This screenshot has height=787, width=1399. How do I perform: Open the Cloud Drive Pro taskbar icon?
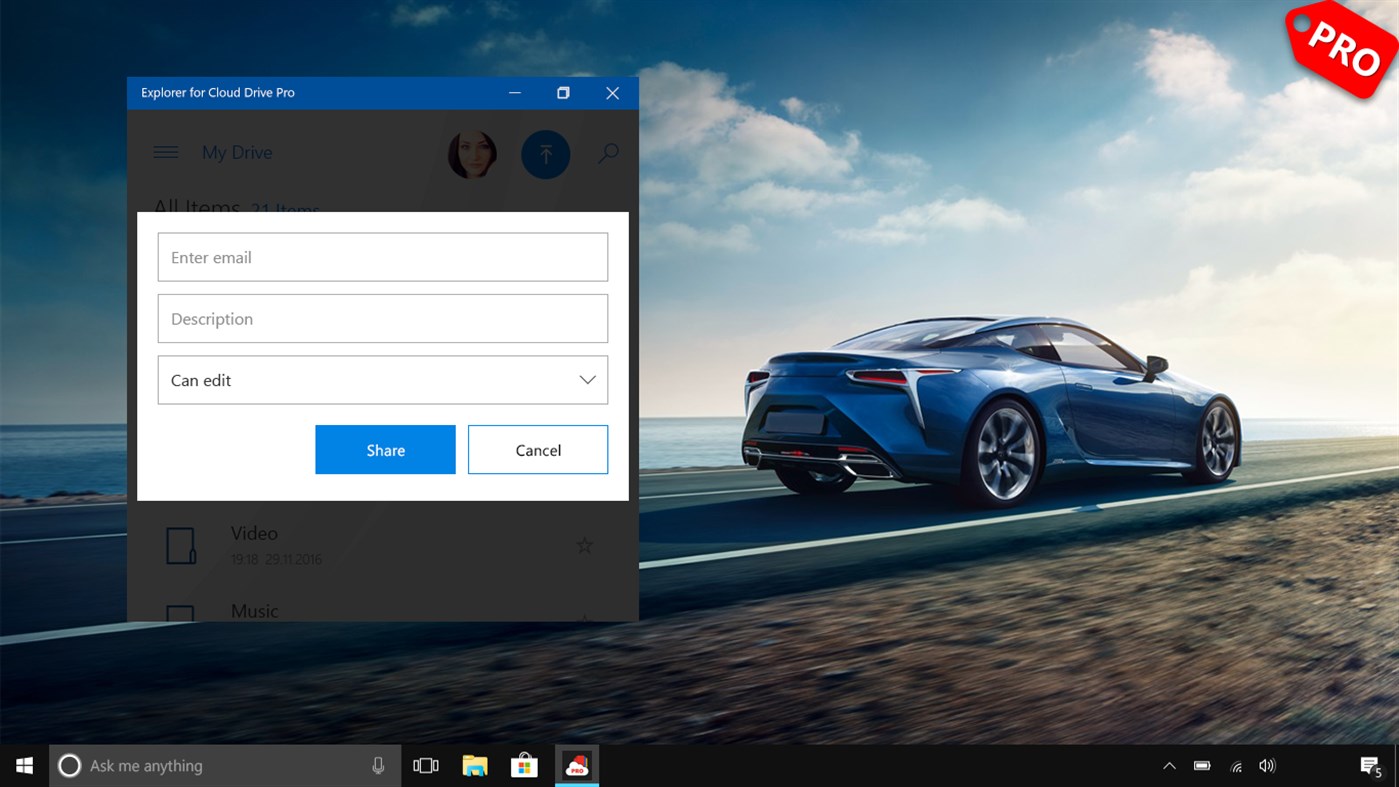point(576,765)
